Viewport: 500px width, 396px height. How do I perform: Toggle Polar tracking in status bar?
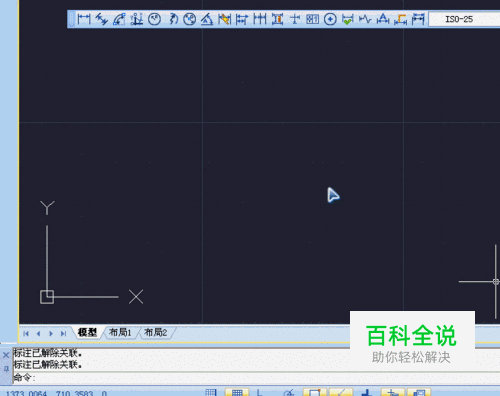click(x=289, y=392)
